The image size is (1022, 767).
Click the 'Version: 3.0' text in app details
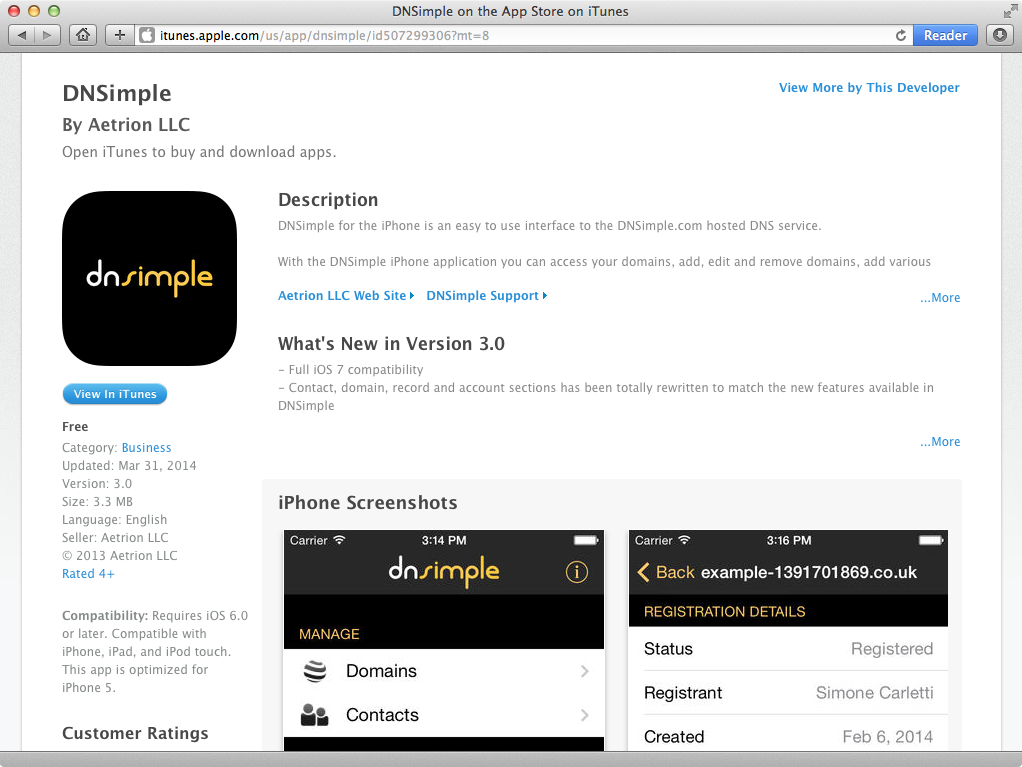tap(97, 484)
